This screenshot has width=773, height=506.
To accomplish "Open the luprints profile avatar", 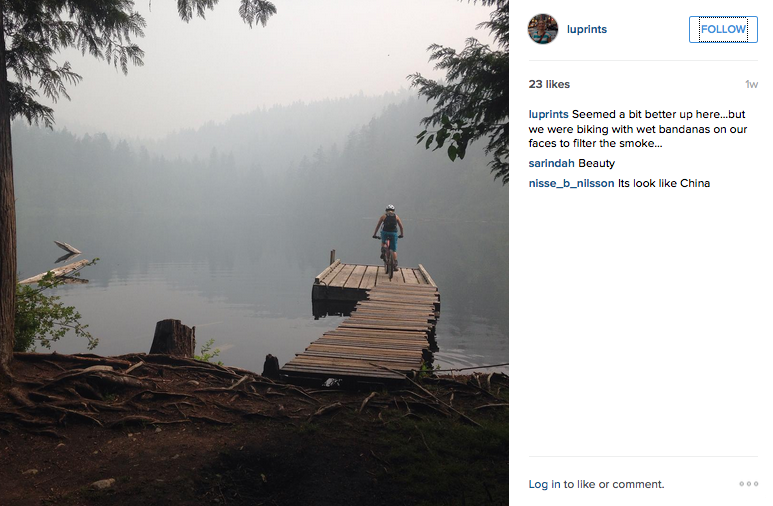I will (x=543, y=29).
